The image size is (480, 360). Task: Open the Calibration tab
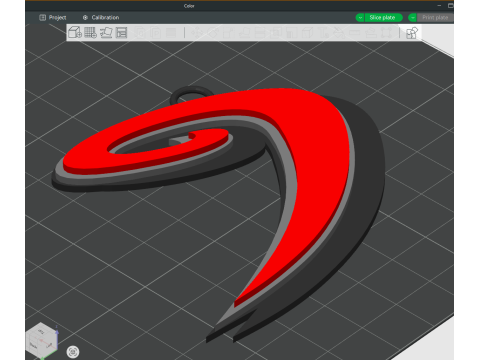(x=101, y=17)
